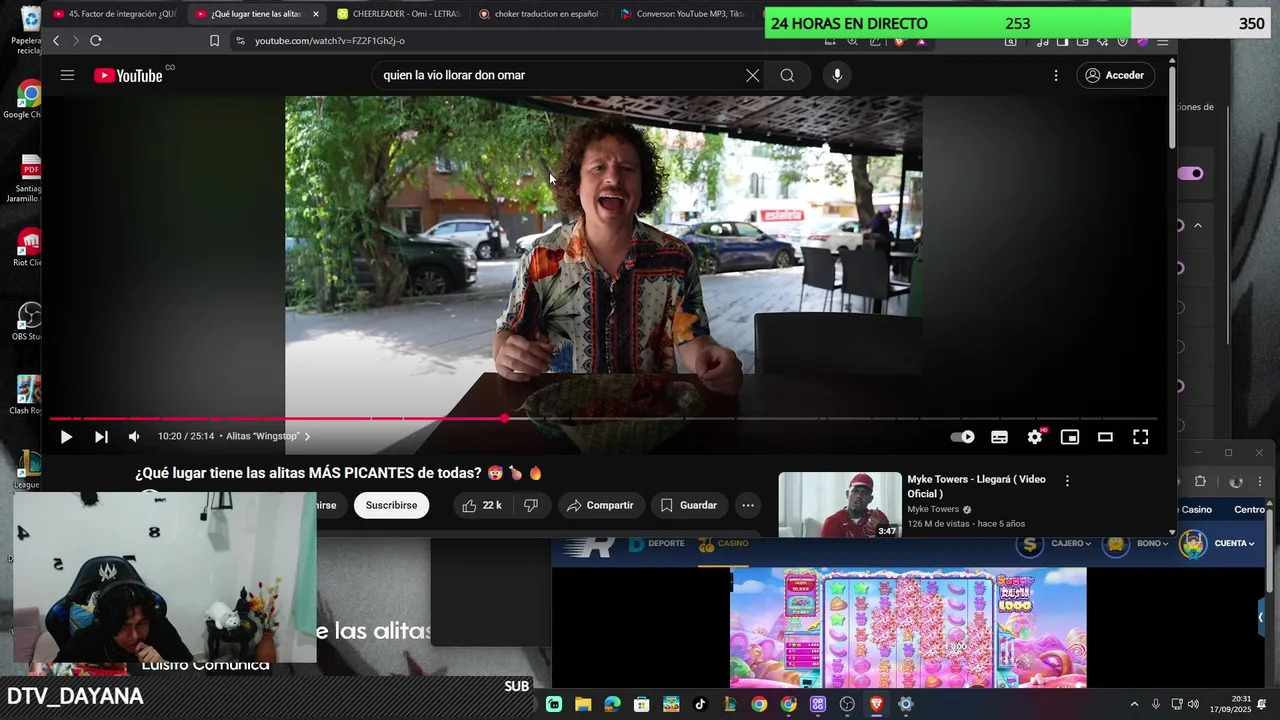This screenshot has height=720, width=1280.
Task: Subscribe with the Suscribirse button
Action: pos(391,505)
